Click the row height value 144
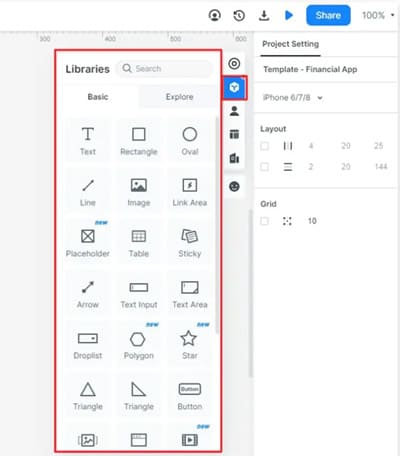 click(381, 167)
